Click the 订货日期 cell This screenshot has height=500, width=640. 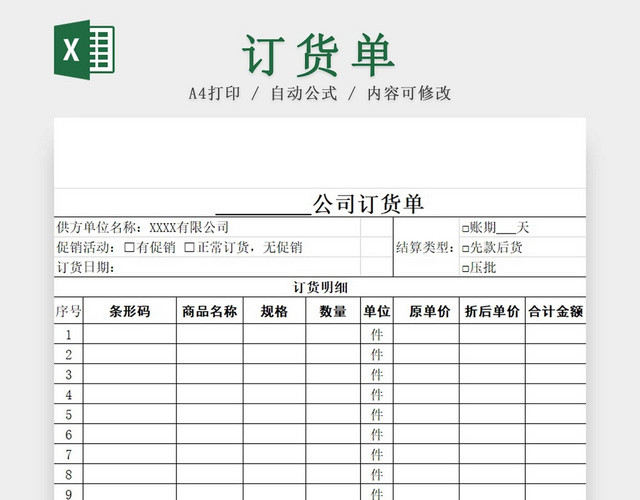coord(207,267)
